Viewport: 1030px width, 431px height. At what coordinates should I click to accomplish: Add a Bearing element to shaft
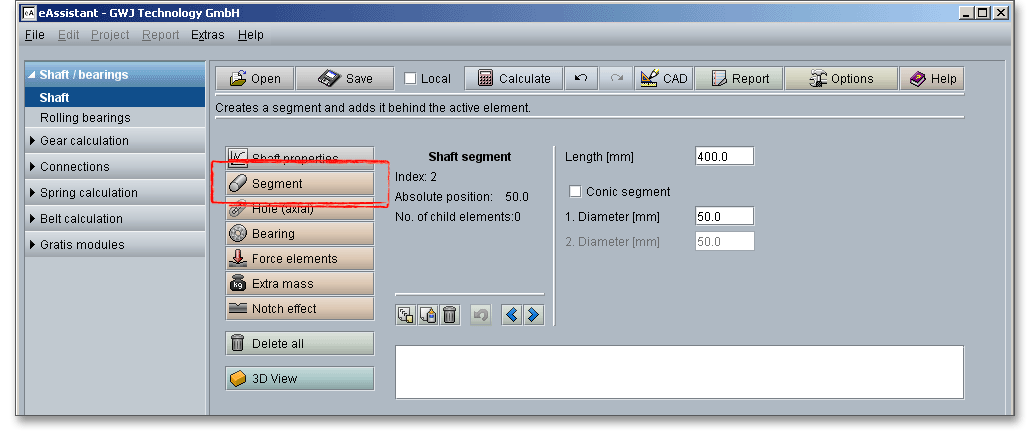click(299, 234)
